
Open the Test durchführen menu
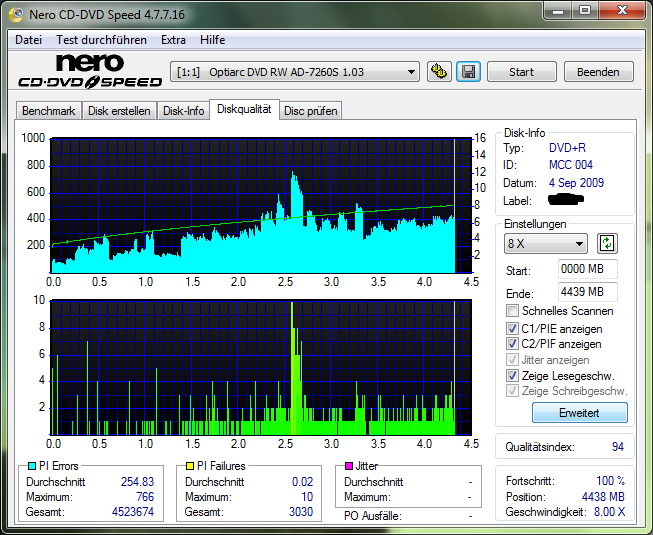pyautogui.click(x=101, y=40)
